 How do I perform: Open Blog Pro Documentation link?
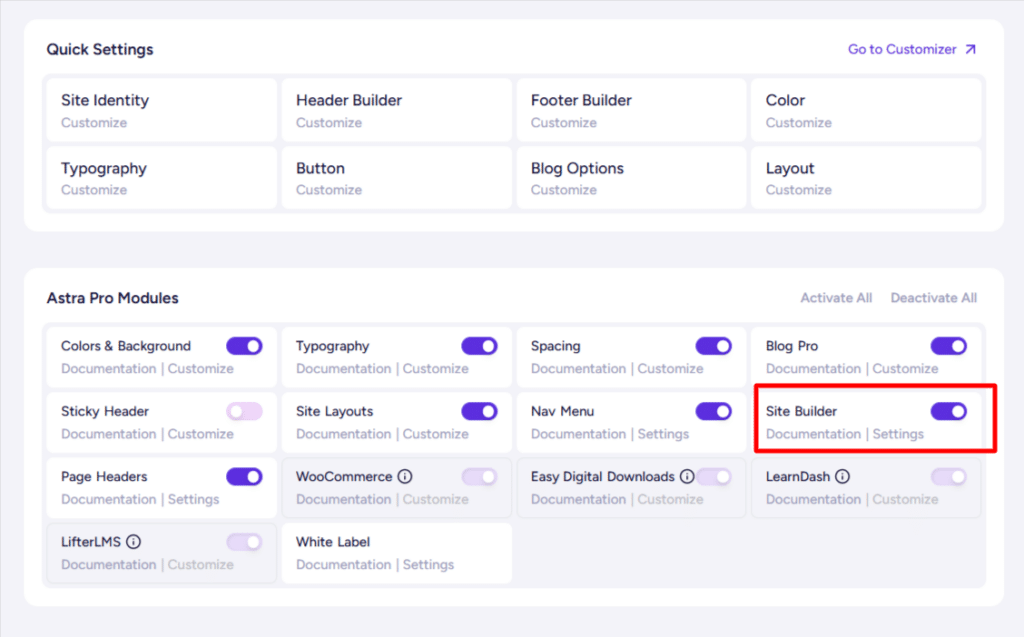click(813, 368)
